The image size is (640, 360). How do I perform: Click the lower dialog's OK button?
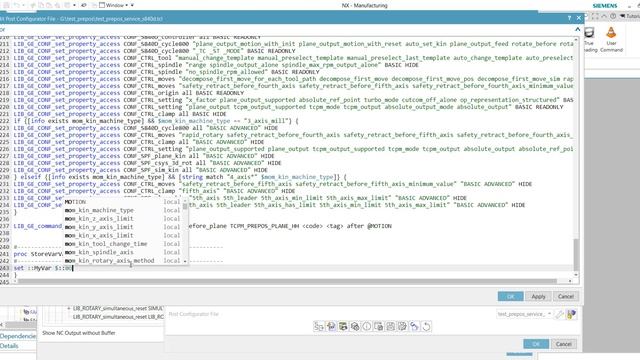point(536,344)
